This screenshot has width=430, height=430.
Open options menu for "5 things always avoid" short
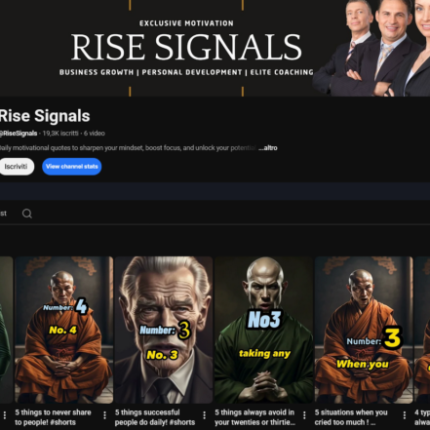click(304, 415)
